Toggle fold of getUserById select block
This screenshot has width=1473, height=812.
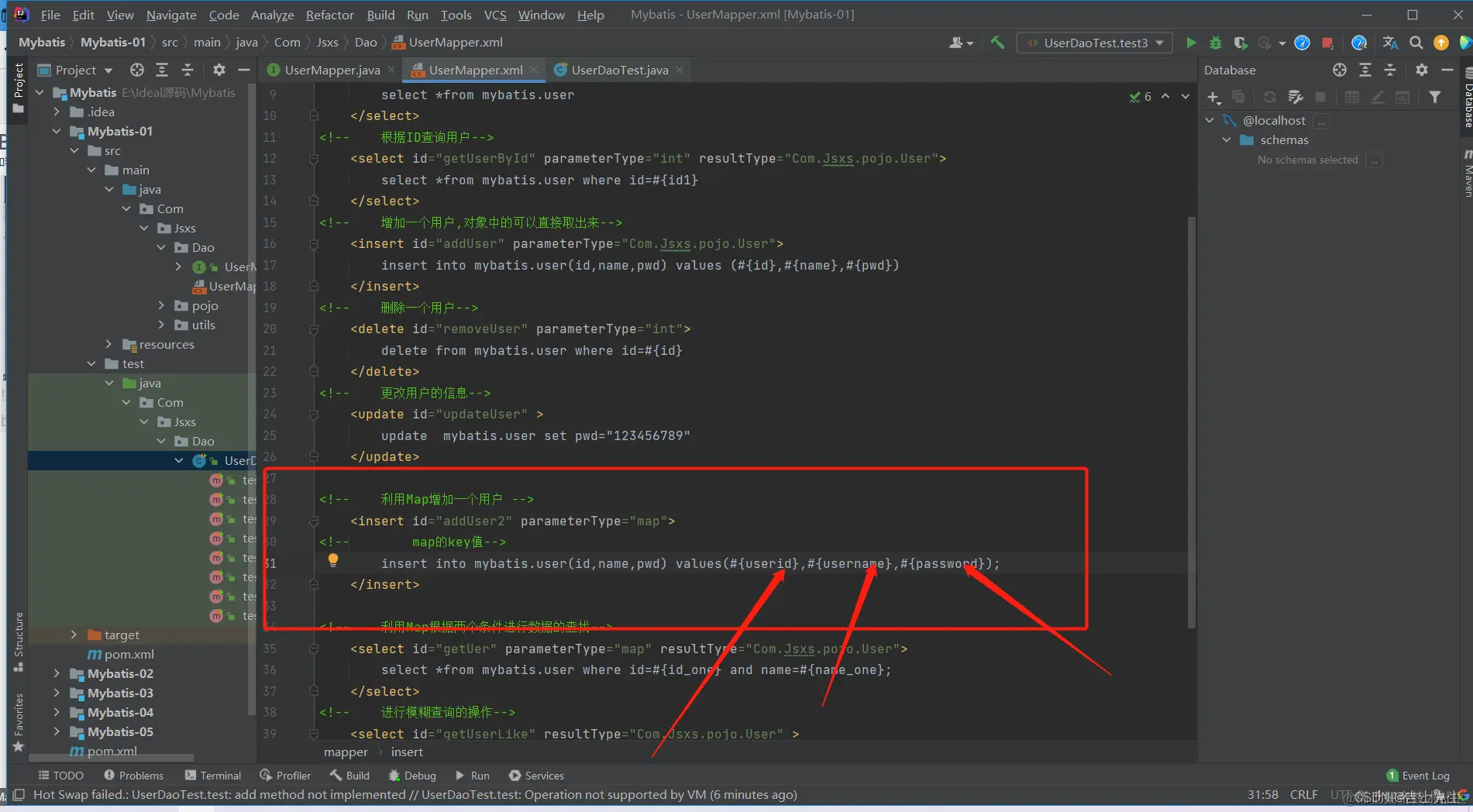click(x=314, y=159)
